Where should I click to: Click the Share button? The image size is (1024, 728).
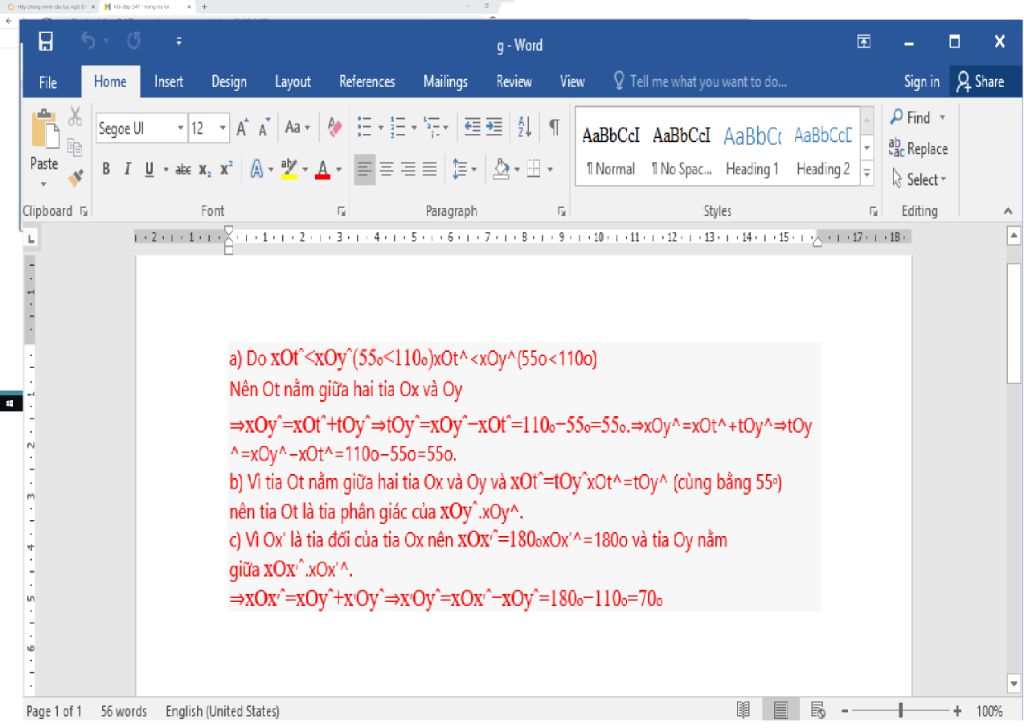tap(980, 82)
